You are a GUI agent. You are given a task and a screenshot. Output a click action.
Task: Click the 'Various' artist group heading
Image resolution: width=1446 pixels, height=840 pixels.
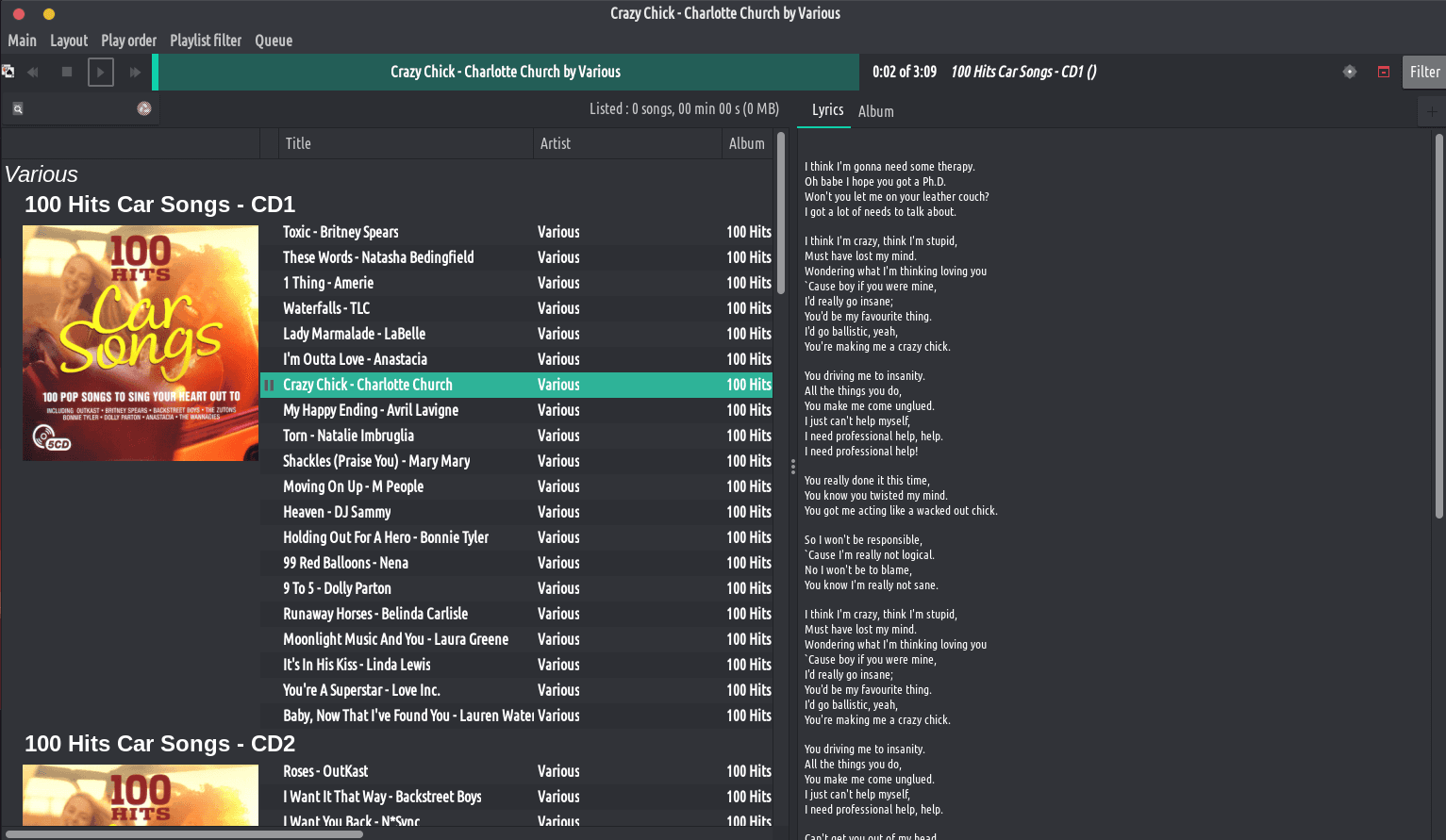[x=42, y=174]
